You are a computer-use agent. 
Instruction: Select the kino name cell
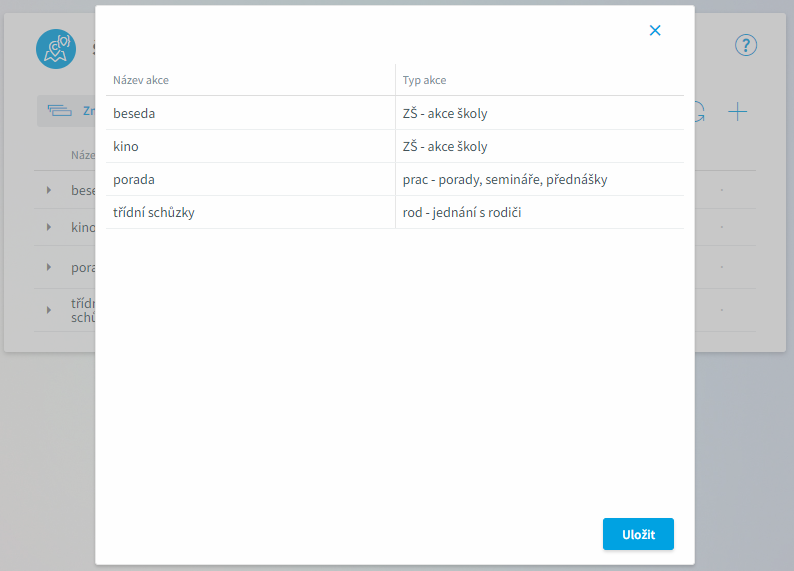click(250, 146)
